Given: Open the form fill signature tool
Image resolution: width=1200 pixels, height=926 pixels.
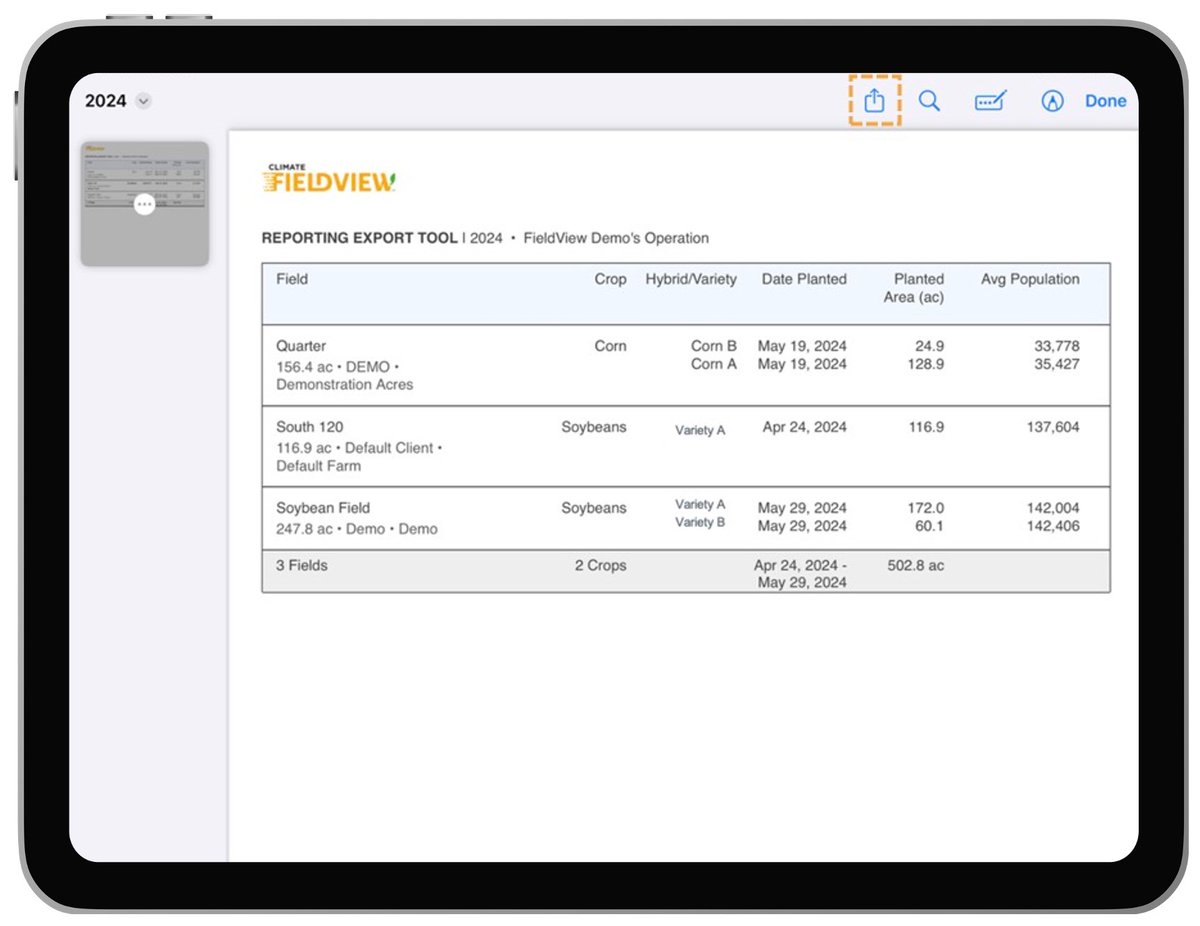Looking at the screenshot, I should pos(990,101).
